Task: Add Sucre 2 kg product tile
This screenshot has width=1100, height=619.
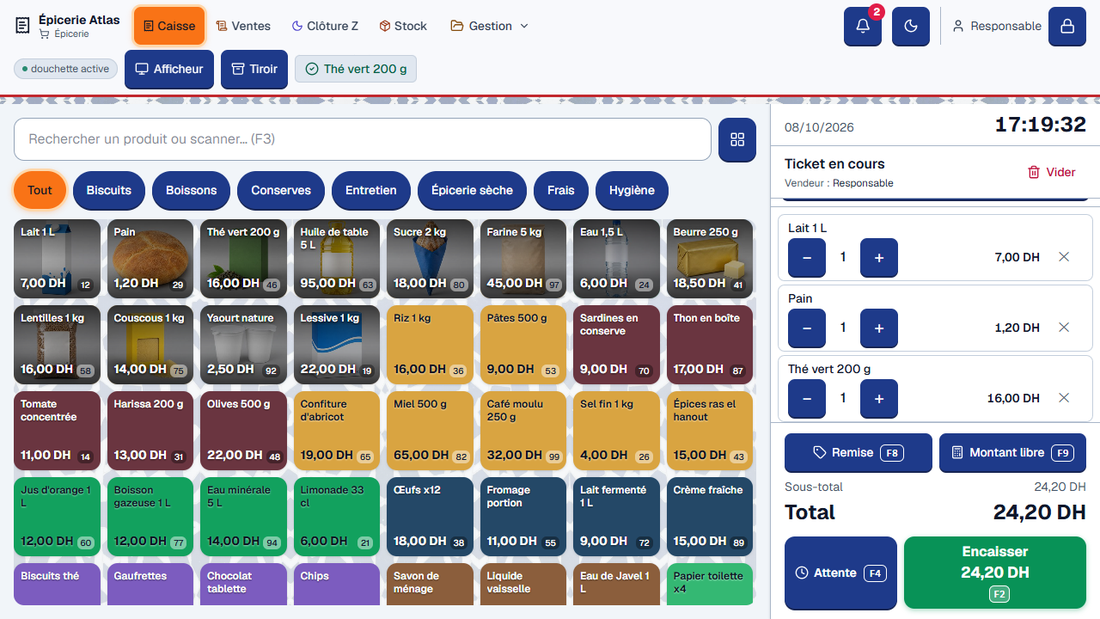Action: (x=430, y=258)
